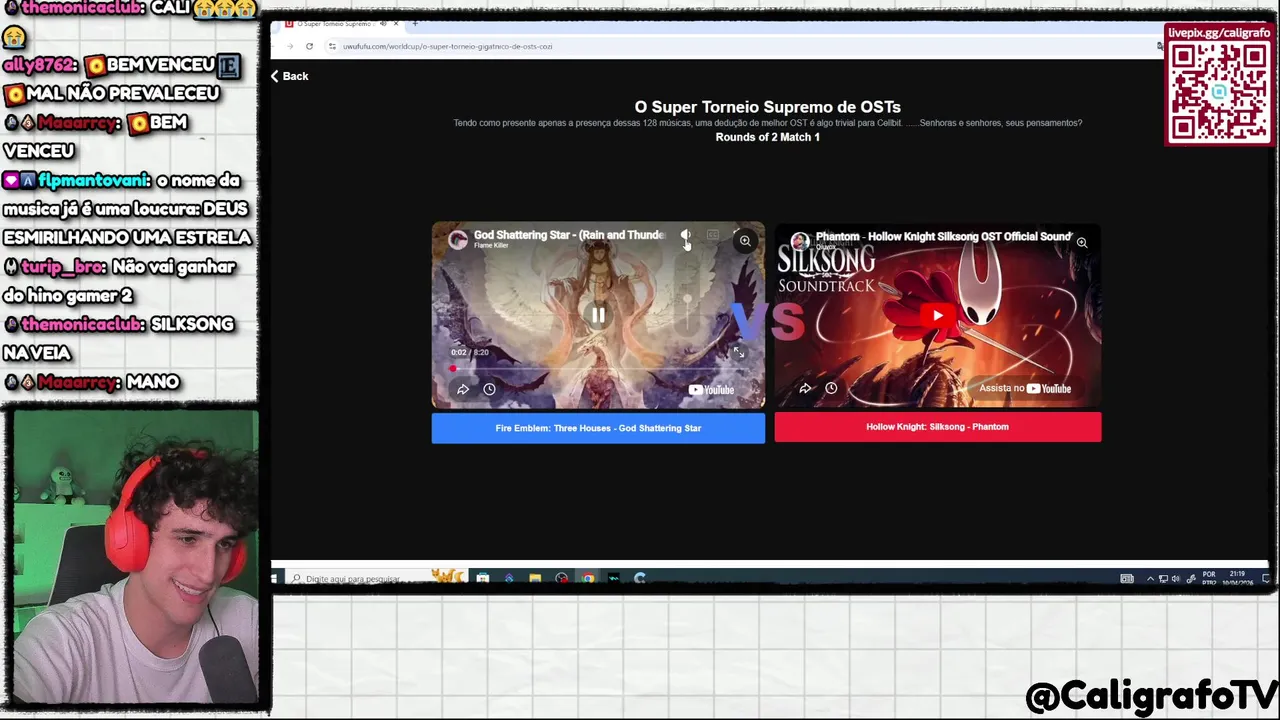Screen dimensions: 1280x720
Task: Reload the browser page
Action: 309,46
